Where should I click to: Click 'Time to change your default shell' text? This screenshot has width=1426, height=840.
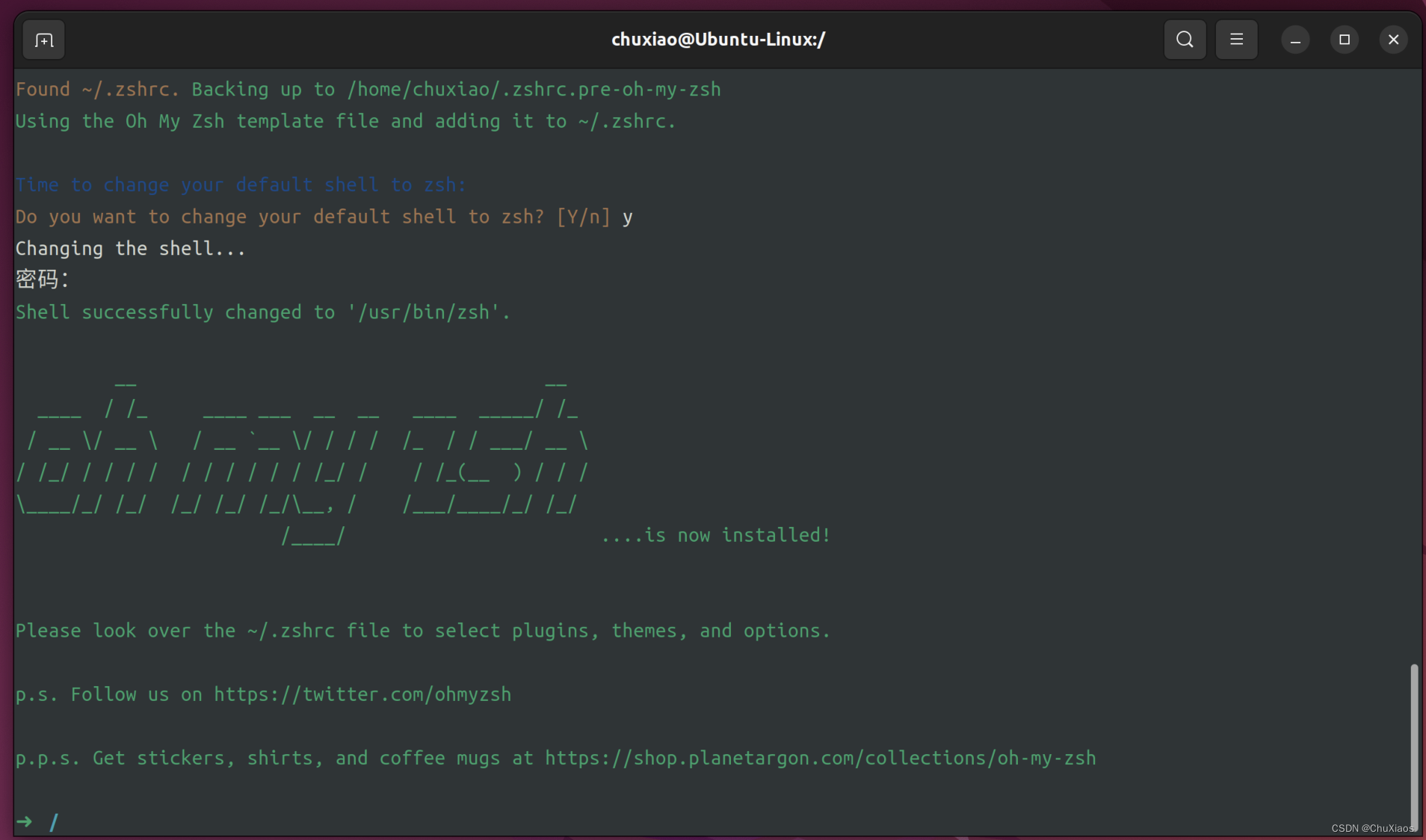(x=241, y=185)
